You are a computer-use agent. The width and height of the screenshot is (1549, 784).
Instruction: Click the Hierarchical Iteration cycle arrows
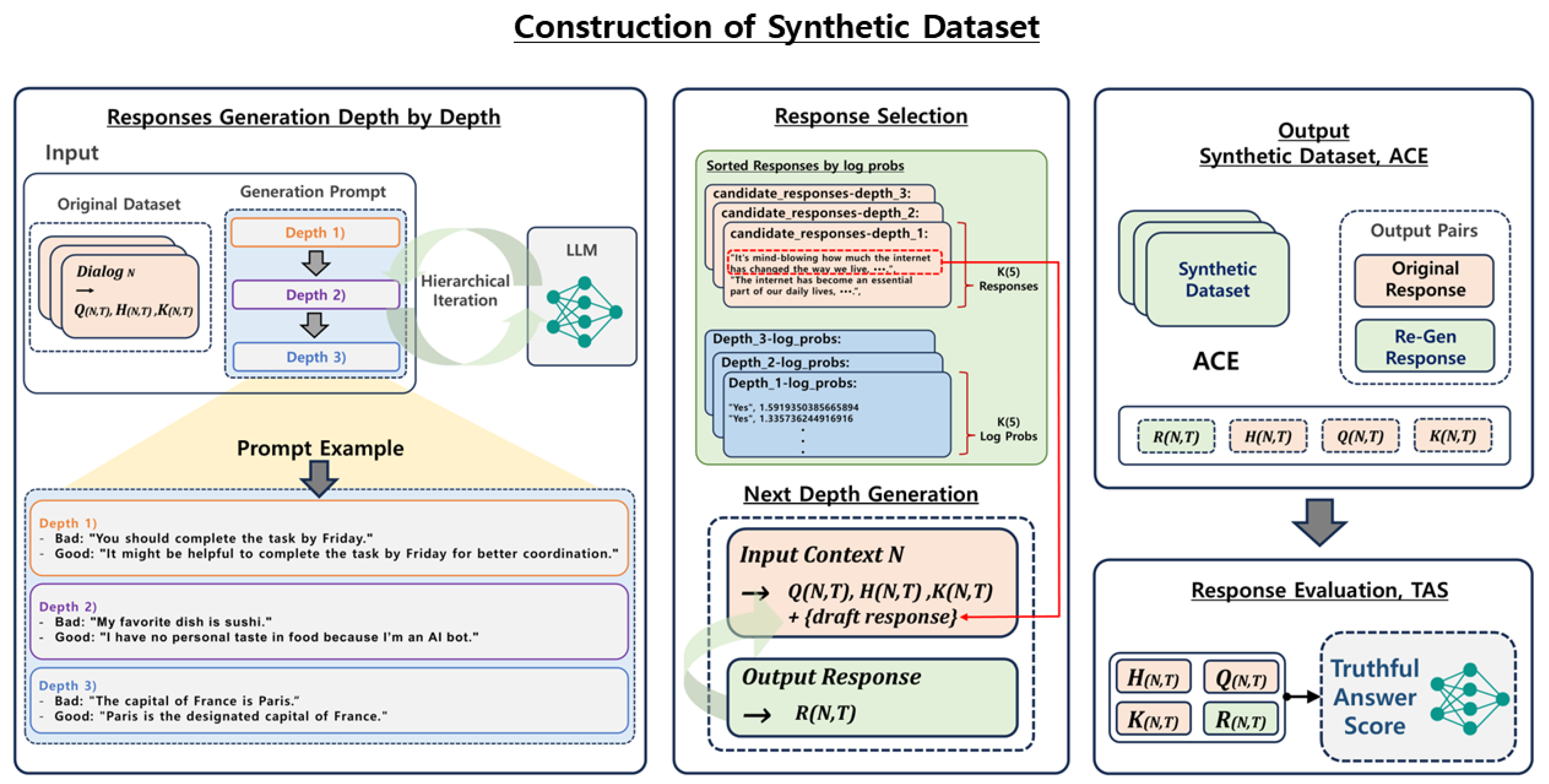click(464, 296)
